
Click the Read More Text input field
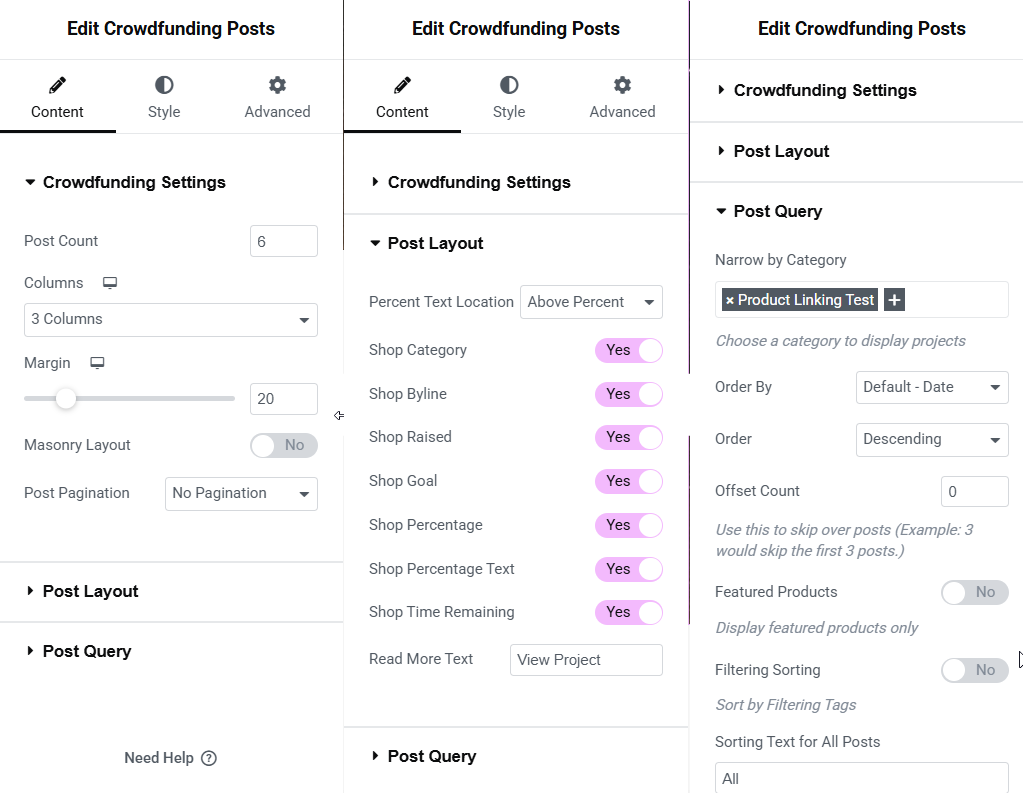pos(586,660)
